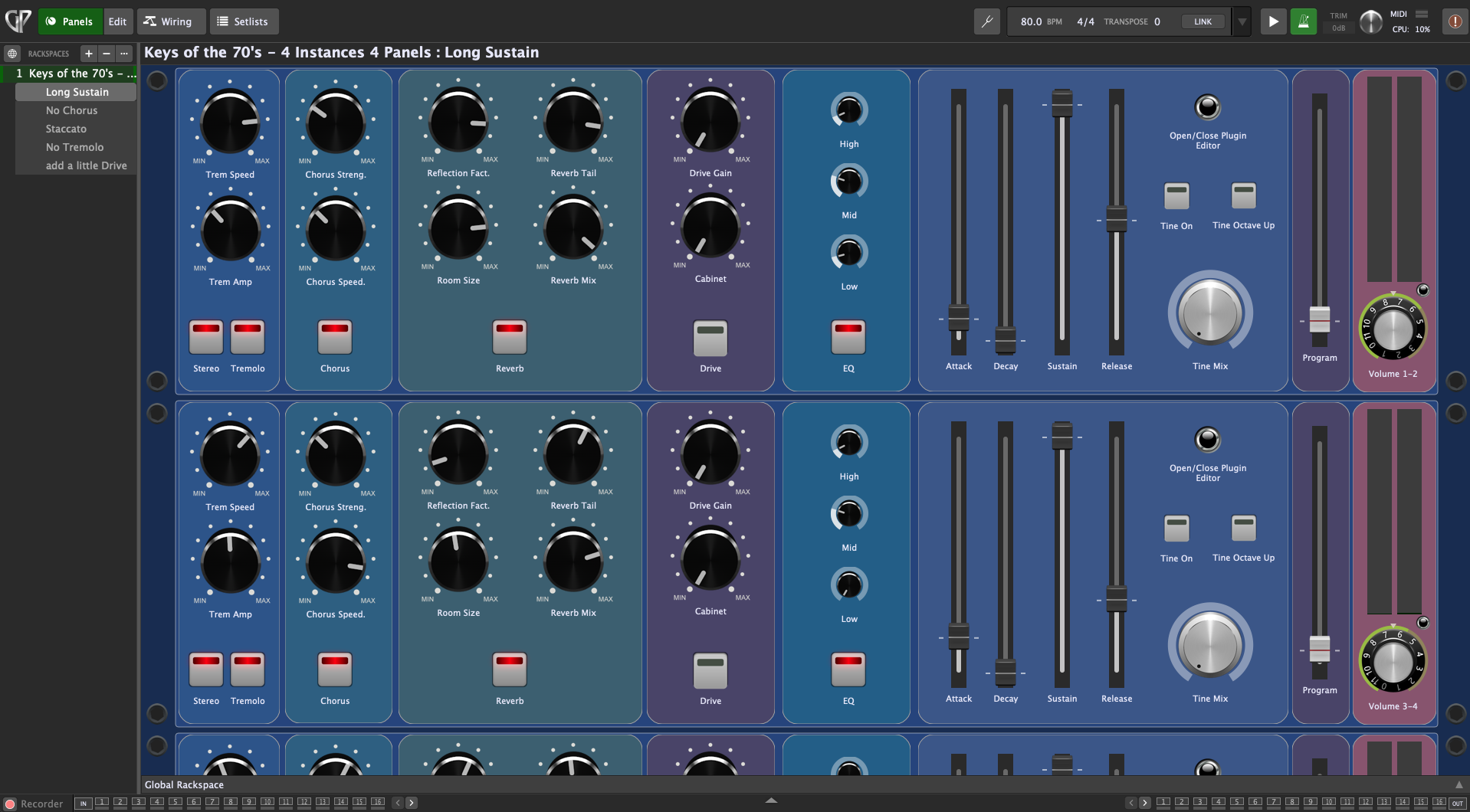Screen dimensions: 1470x812
Task: Click the Cabinet knob, second panel
Action: tap(710, 559)
